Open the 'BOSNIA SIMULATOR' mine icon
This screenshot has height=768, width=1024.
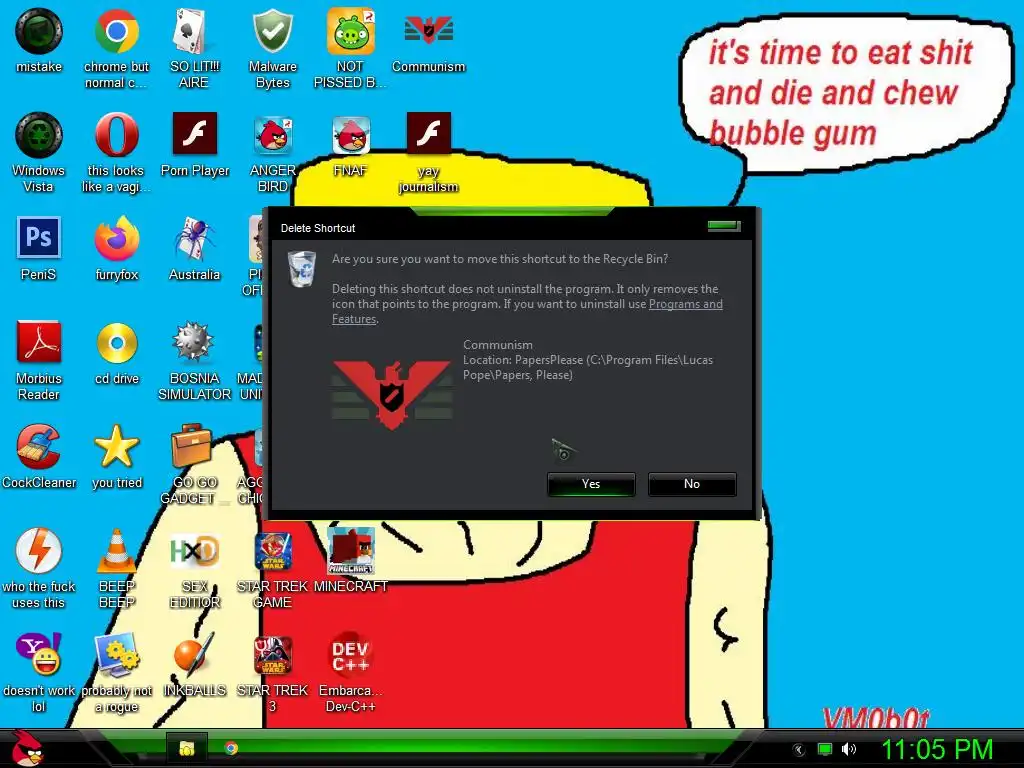click(x=193, y=342)
